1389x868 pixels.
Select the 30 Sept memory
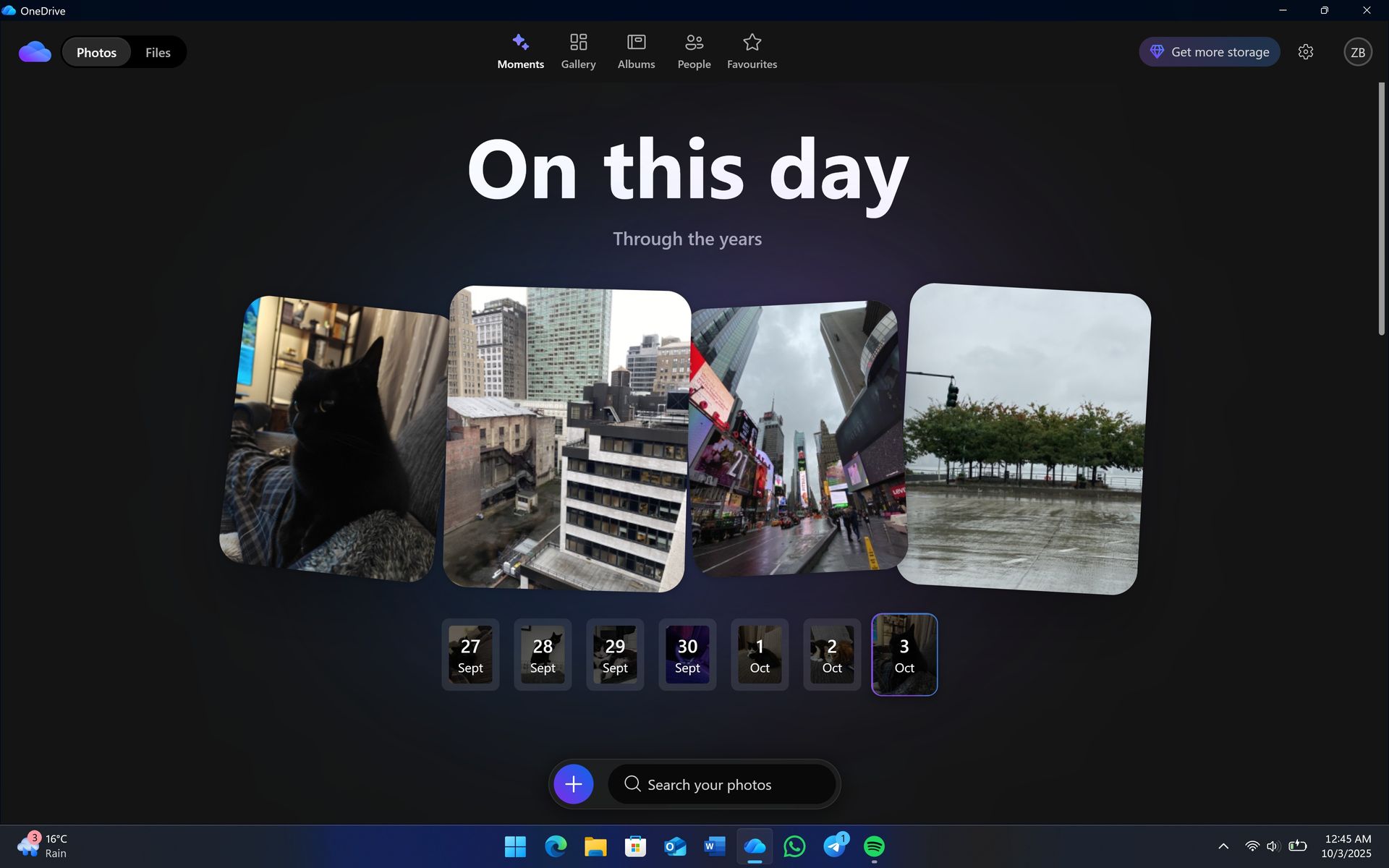(x=687, y=654)
